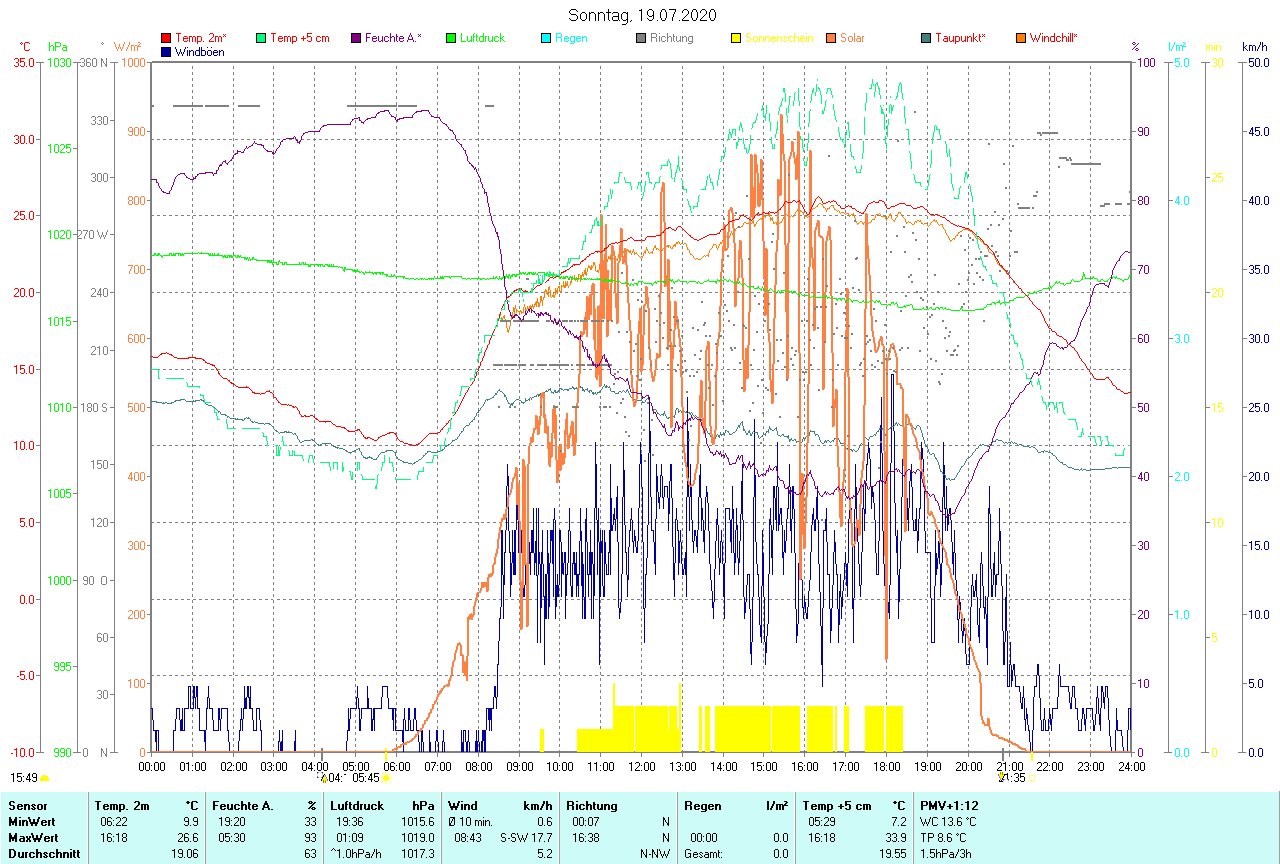
Task: Click the cyan l/m² axis unit label
Action: (1177, 47)
